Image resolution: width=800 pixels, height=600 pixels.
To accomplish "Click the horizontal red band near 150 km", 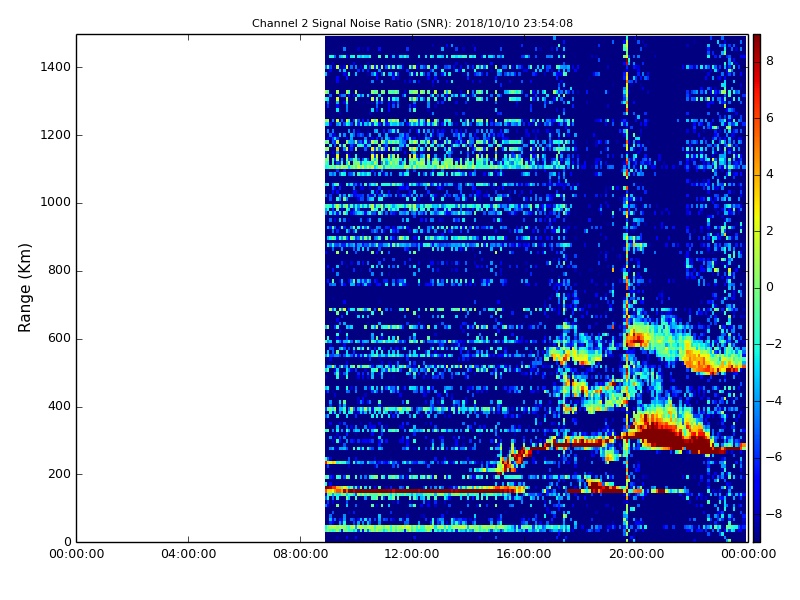I will pyautogui.click(x=424, y=490).
